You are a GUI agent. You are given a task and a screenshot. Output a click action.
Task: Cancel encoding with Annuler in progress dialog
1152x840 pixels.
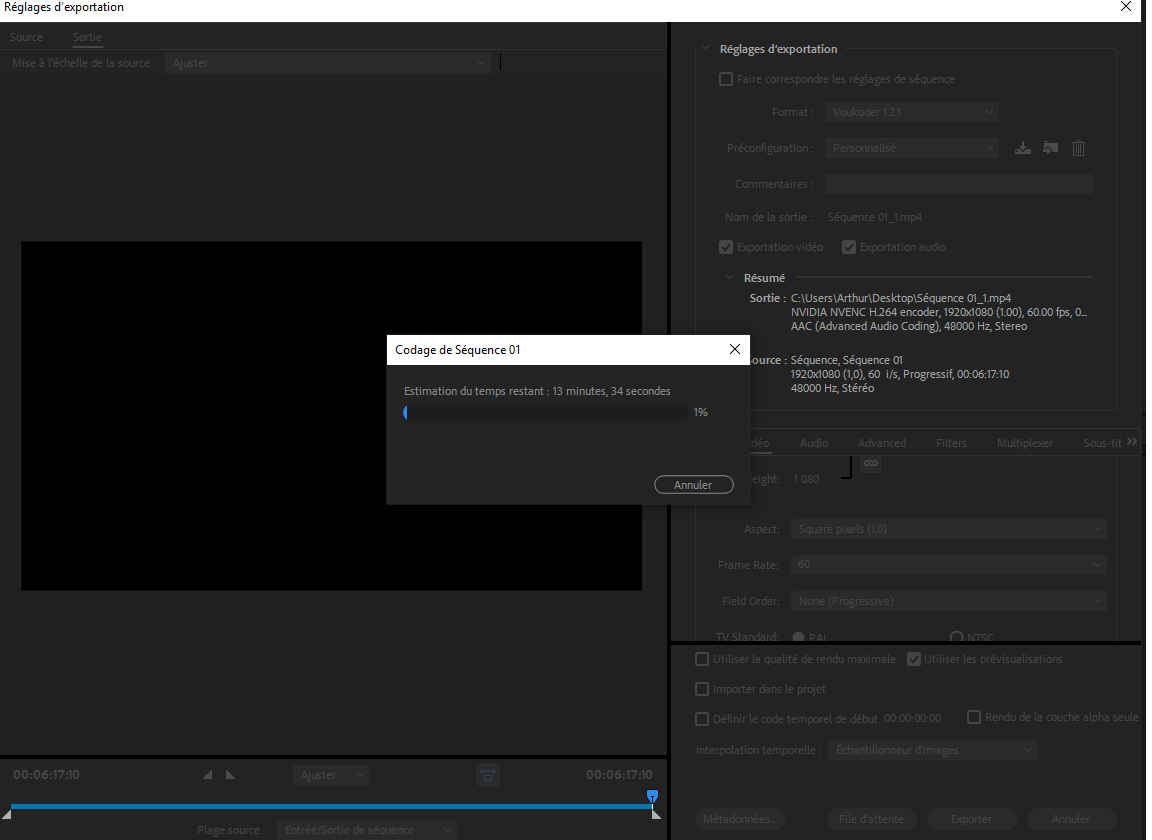[692, 485]
